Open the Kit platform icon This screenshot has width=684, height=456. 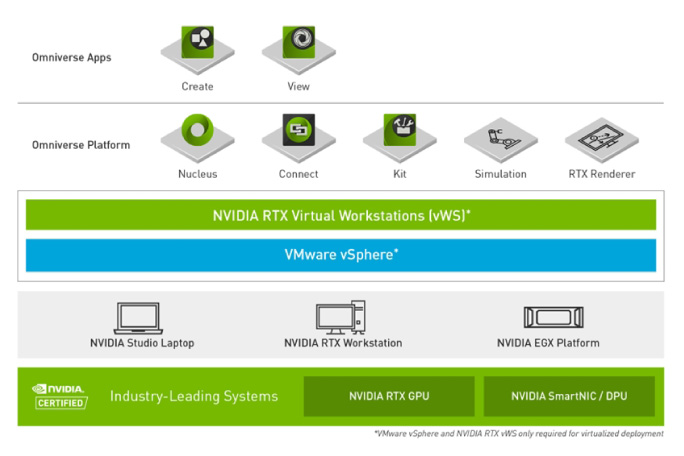(400, 136)
